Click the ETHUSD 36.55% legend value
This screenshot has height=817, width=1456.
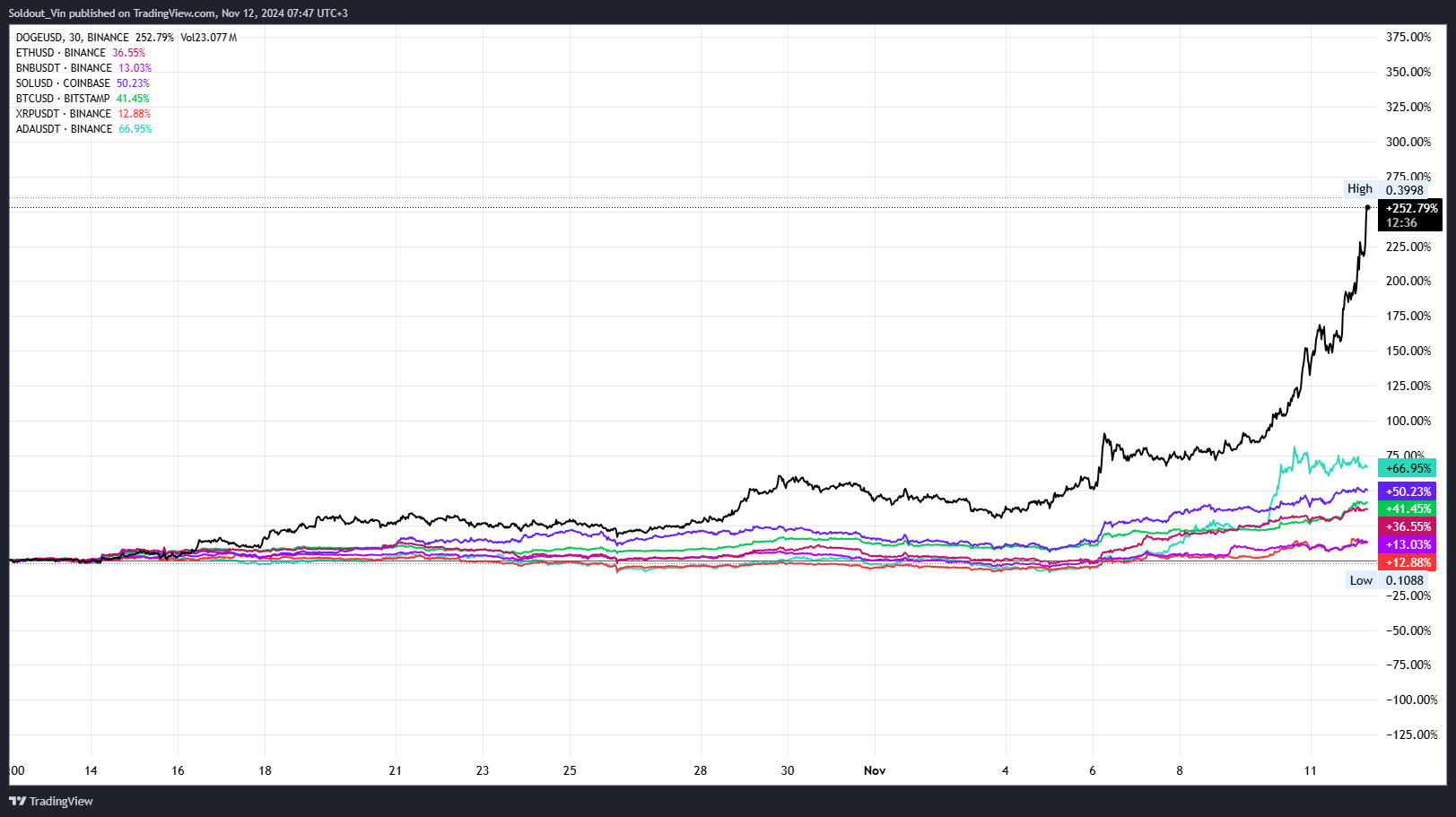coord(128,53)
